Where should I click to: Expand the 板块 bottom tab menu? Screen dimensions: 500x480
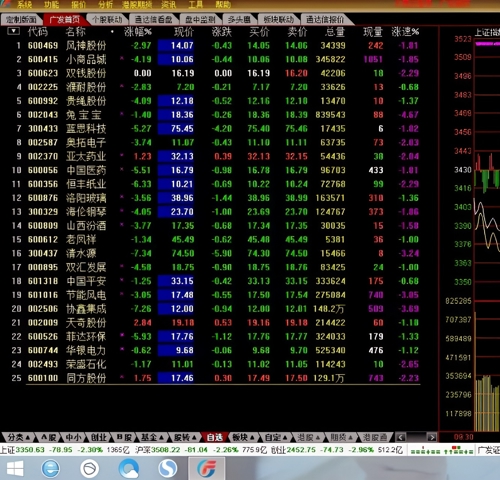click(x=243, y=437)
